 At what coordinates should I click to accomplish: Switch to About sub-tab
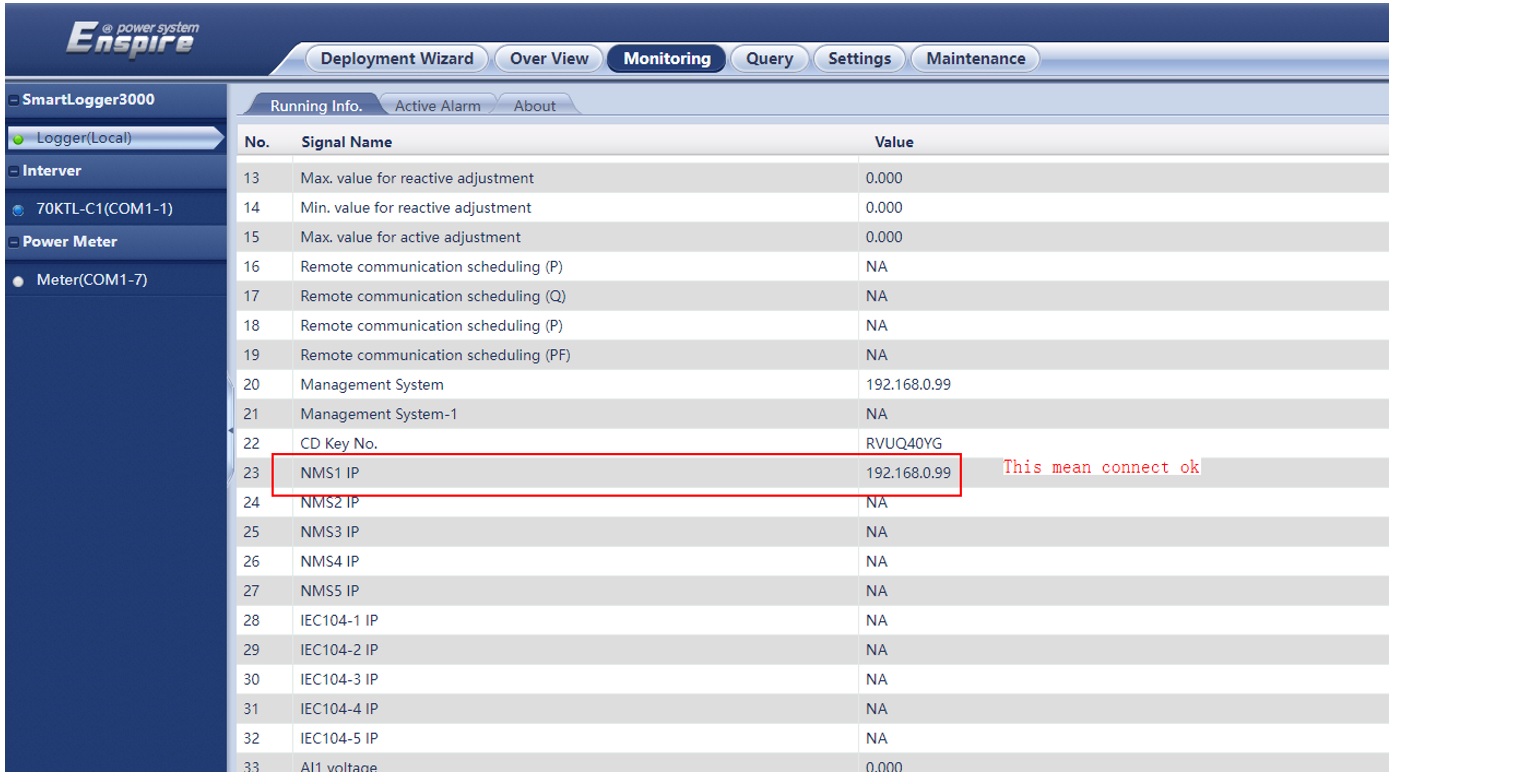click(x=534, y=105)
